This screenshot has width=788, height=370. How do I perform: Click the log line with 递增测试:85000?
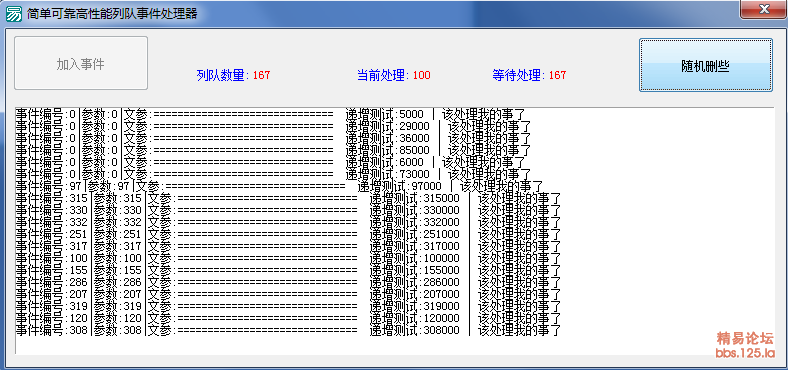273,150
